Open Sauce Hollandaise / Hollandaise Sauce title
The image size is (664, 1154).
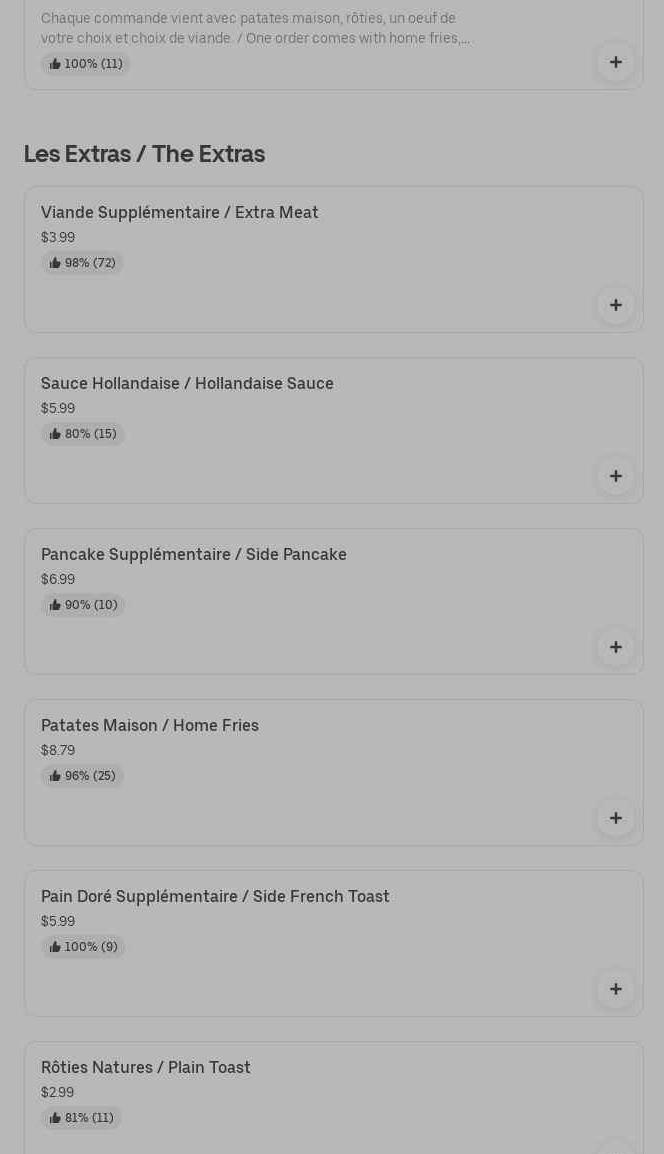coord(187,383)
